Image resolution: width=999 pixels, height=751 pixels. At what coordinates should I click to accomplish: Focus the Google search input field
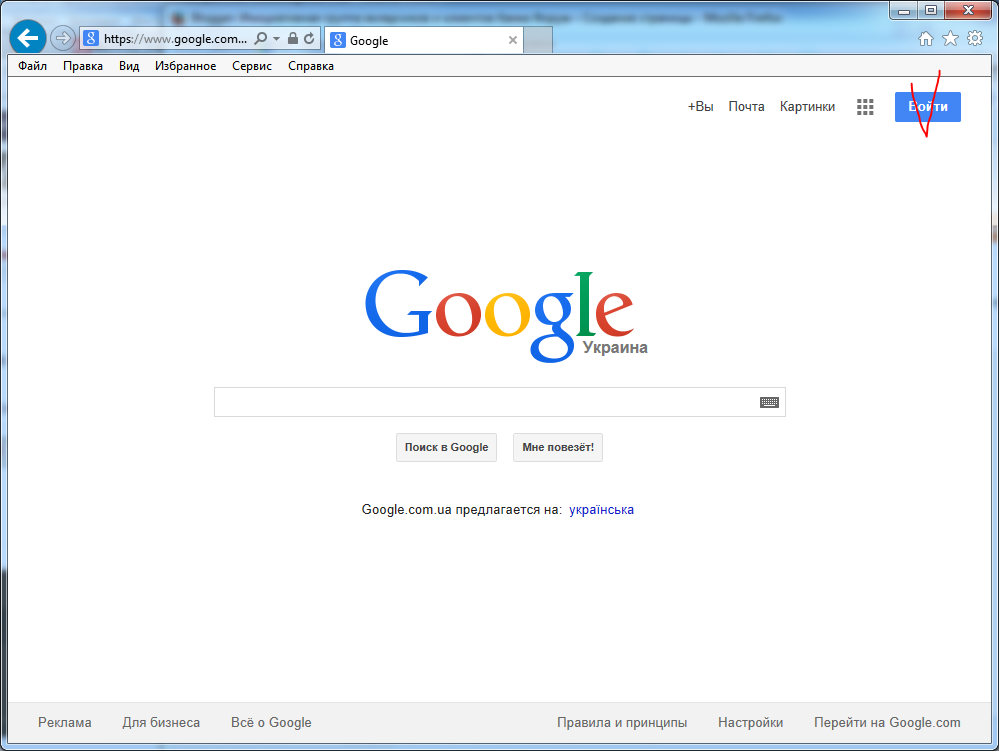(500, 402)
